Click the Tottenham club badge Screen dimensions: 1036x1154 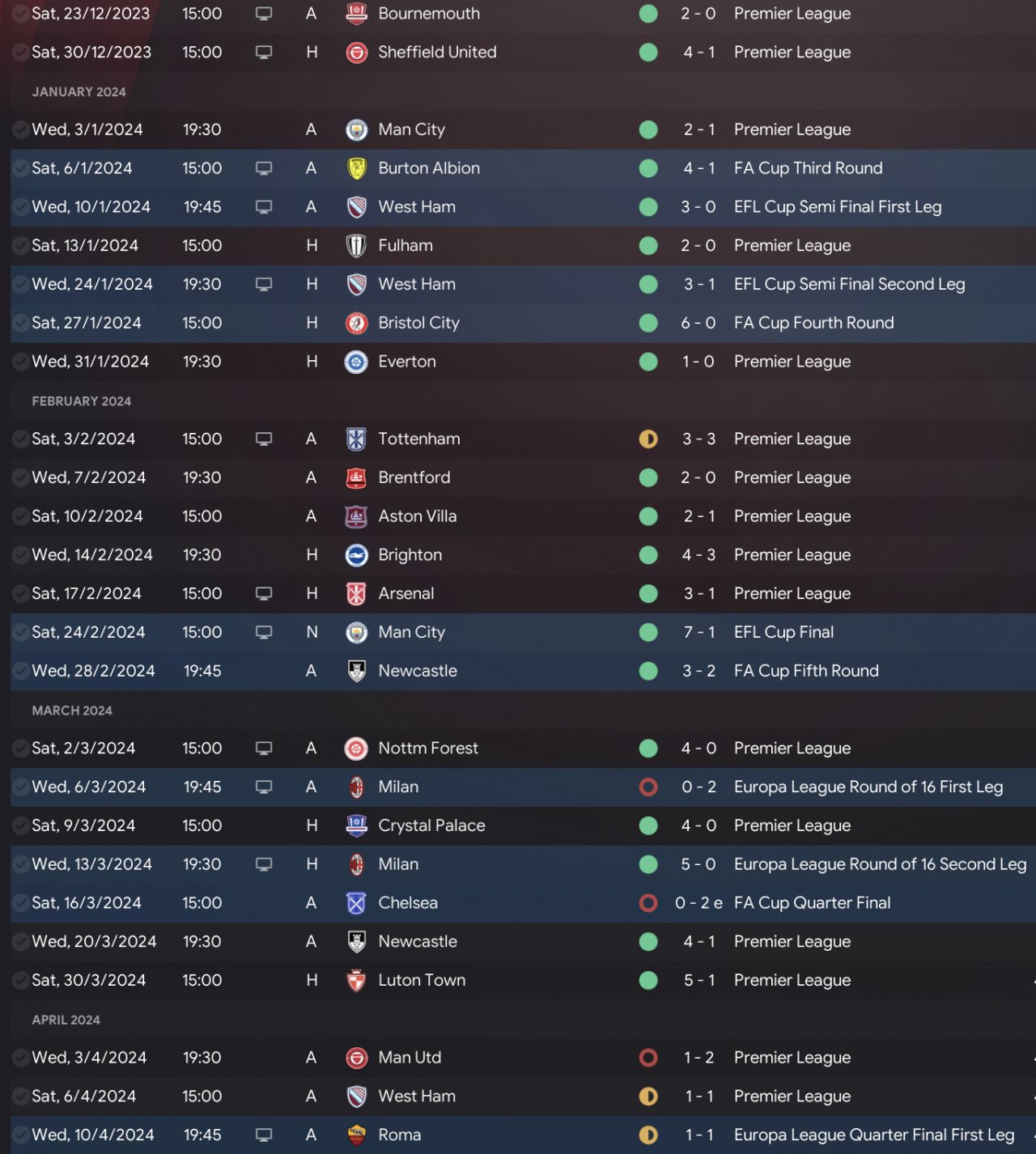click(x=356, y=439)
